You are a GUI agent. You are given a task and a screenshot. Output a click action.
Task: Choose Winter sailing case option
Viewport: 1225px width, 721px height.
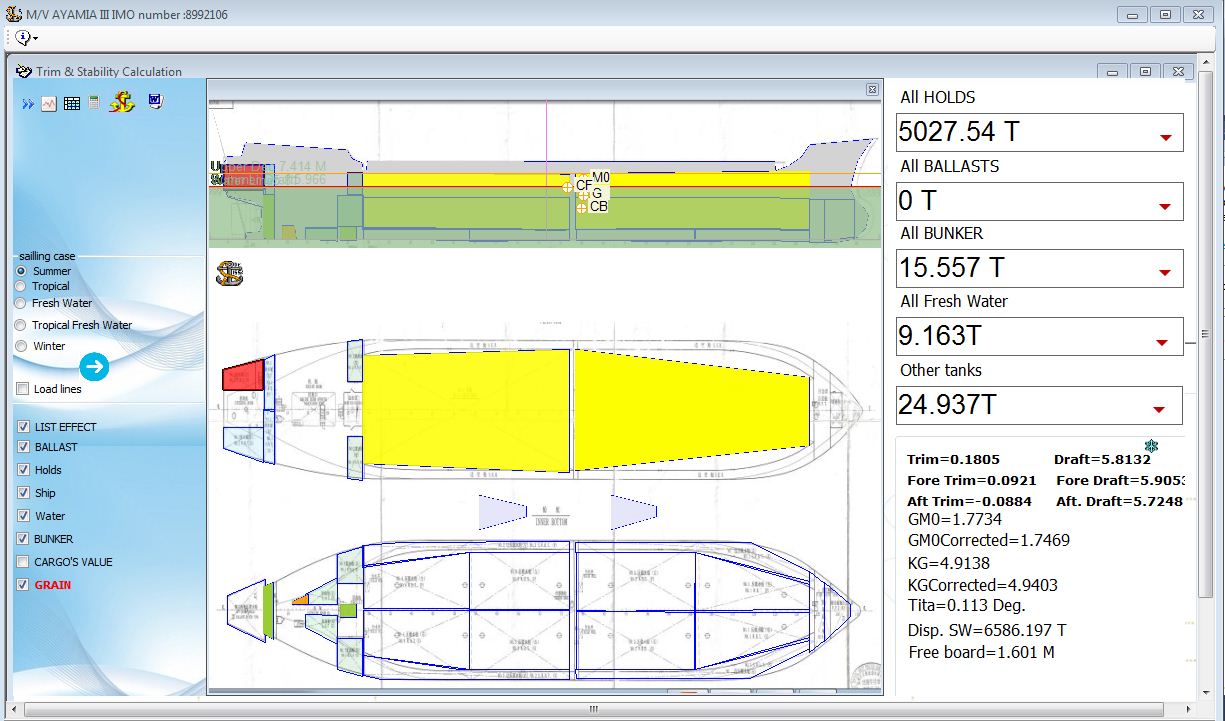tap(21, 346)
